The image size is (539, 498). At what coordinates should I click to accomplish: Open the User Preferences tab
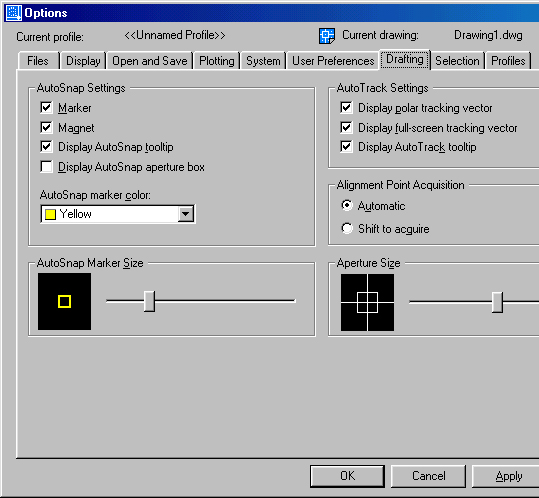pyautogui.click(x=333, y=61)
